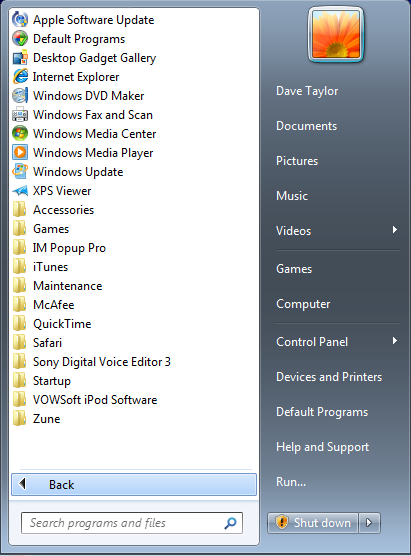Viewport: 411px width, 556px height.
Task: Click the Windows Update icon
Action: coord(20,171)
